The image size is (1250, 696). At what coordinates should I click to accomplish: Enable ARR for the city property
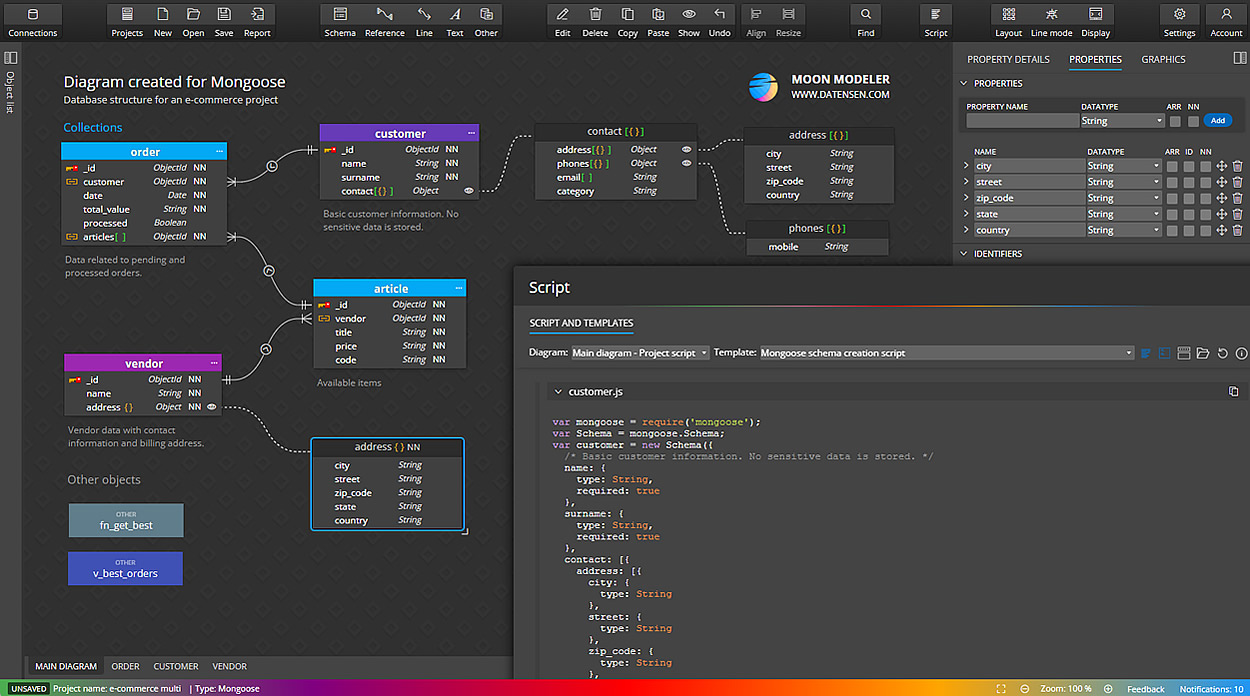point(1173,166)
